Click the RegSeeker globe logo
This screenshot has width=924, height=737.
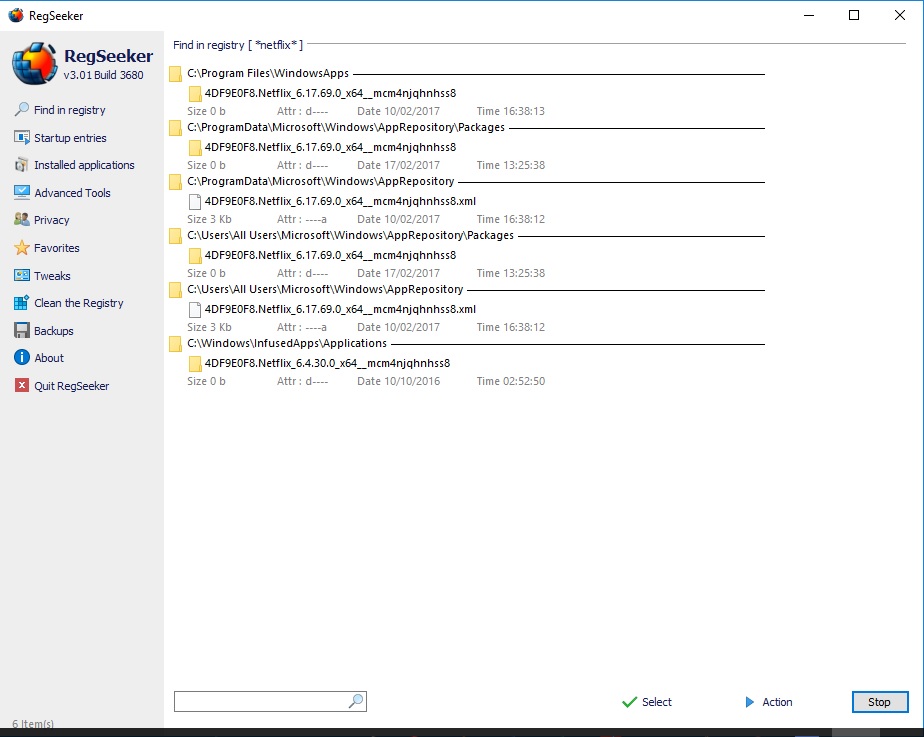[x=34, y=63]
